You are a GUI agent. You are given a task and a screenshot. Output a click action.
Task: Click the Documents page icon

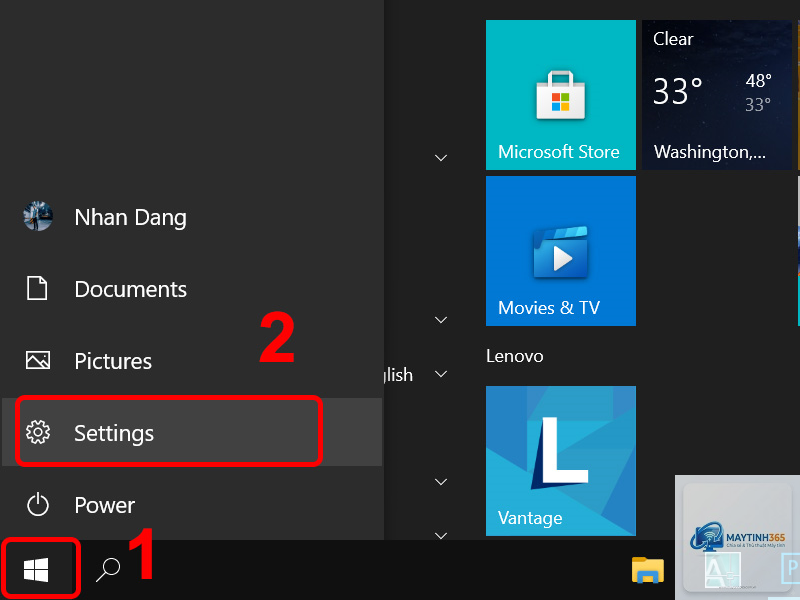[x=37, y=288]
